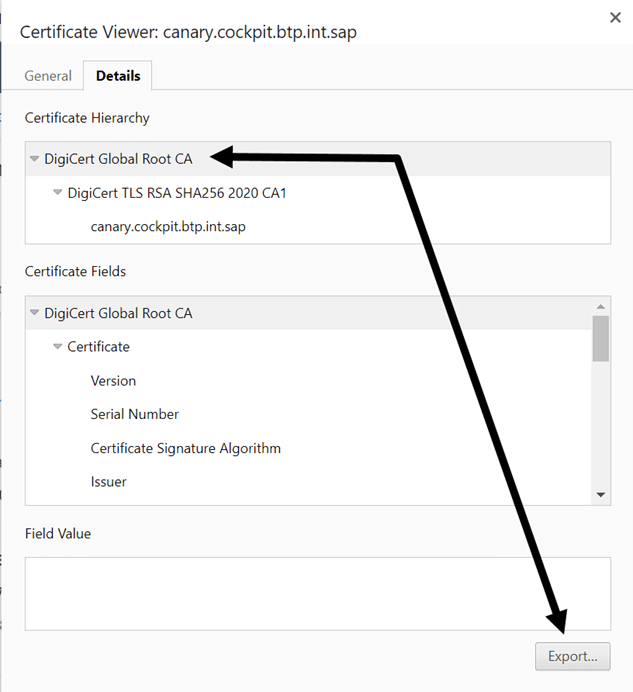
Task: Collapse DigiCert Global Root CA in hierarchy
Action: pos(34,158)
